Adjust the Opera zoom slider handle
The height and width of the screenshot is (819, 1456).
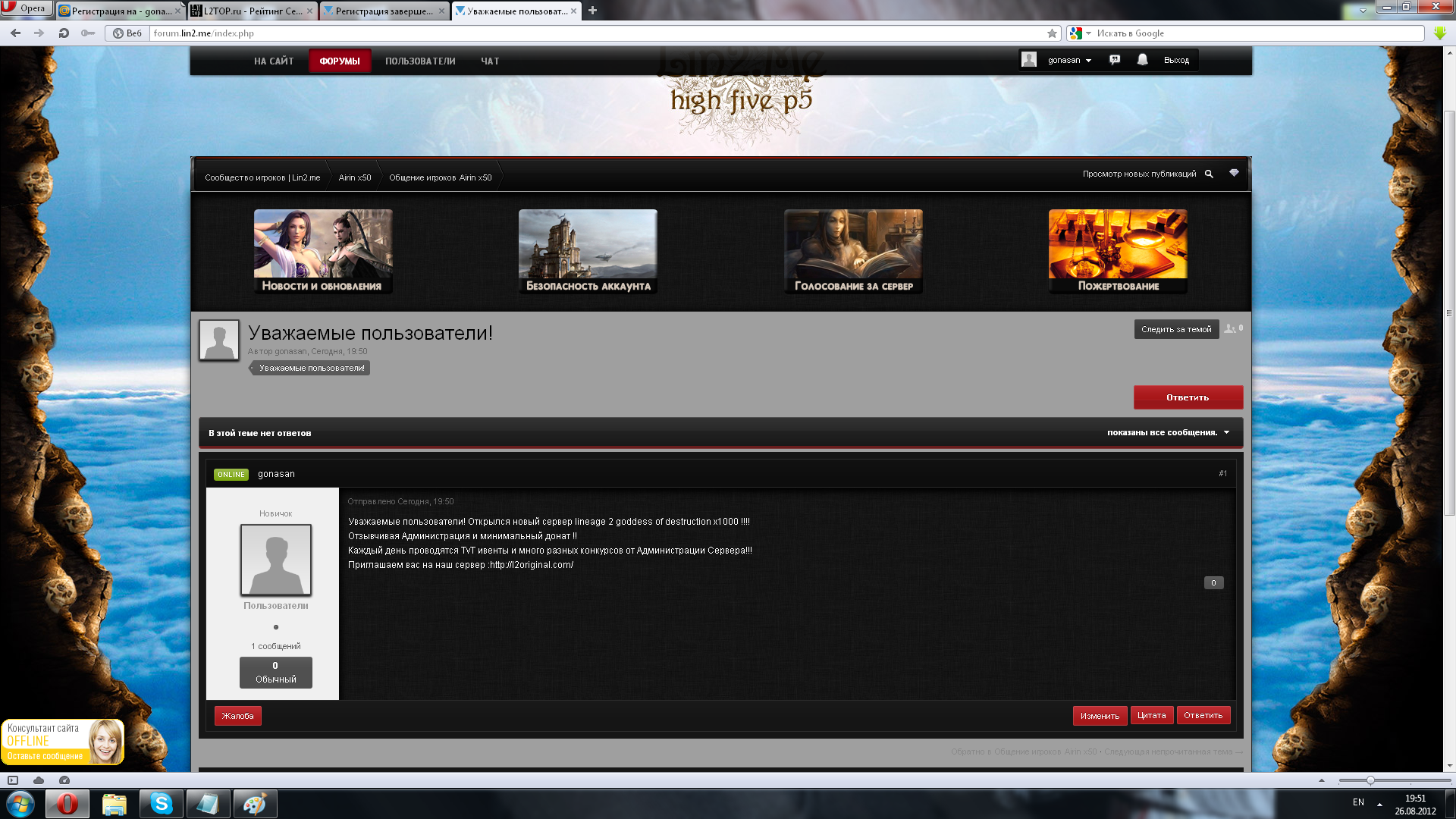(x=1370, y=780)
